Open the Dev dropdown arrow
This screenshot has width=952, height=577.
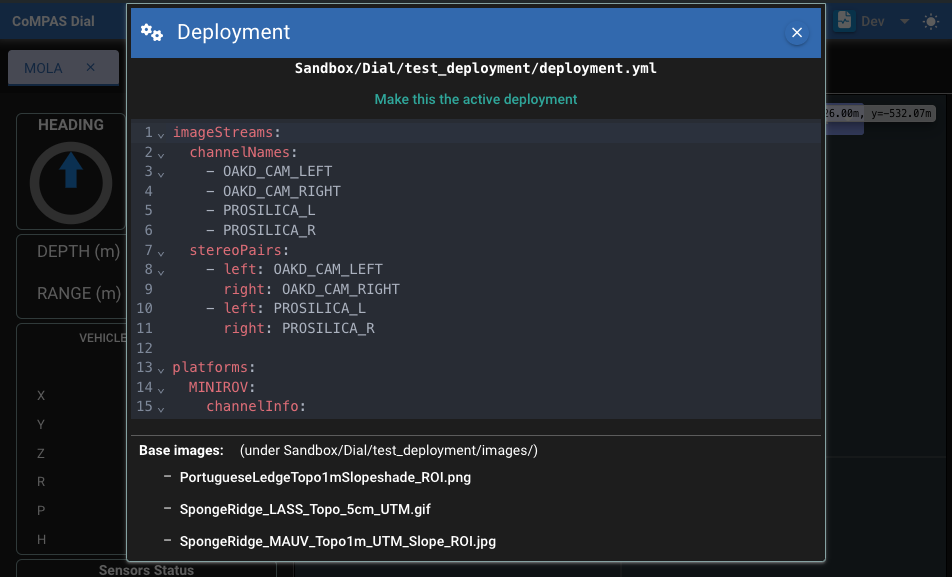[904, 21]
